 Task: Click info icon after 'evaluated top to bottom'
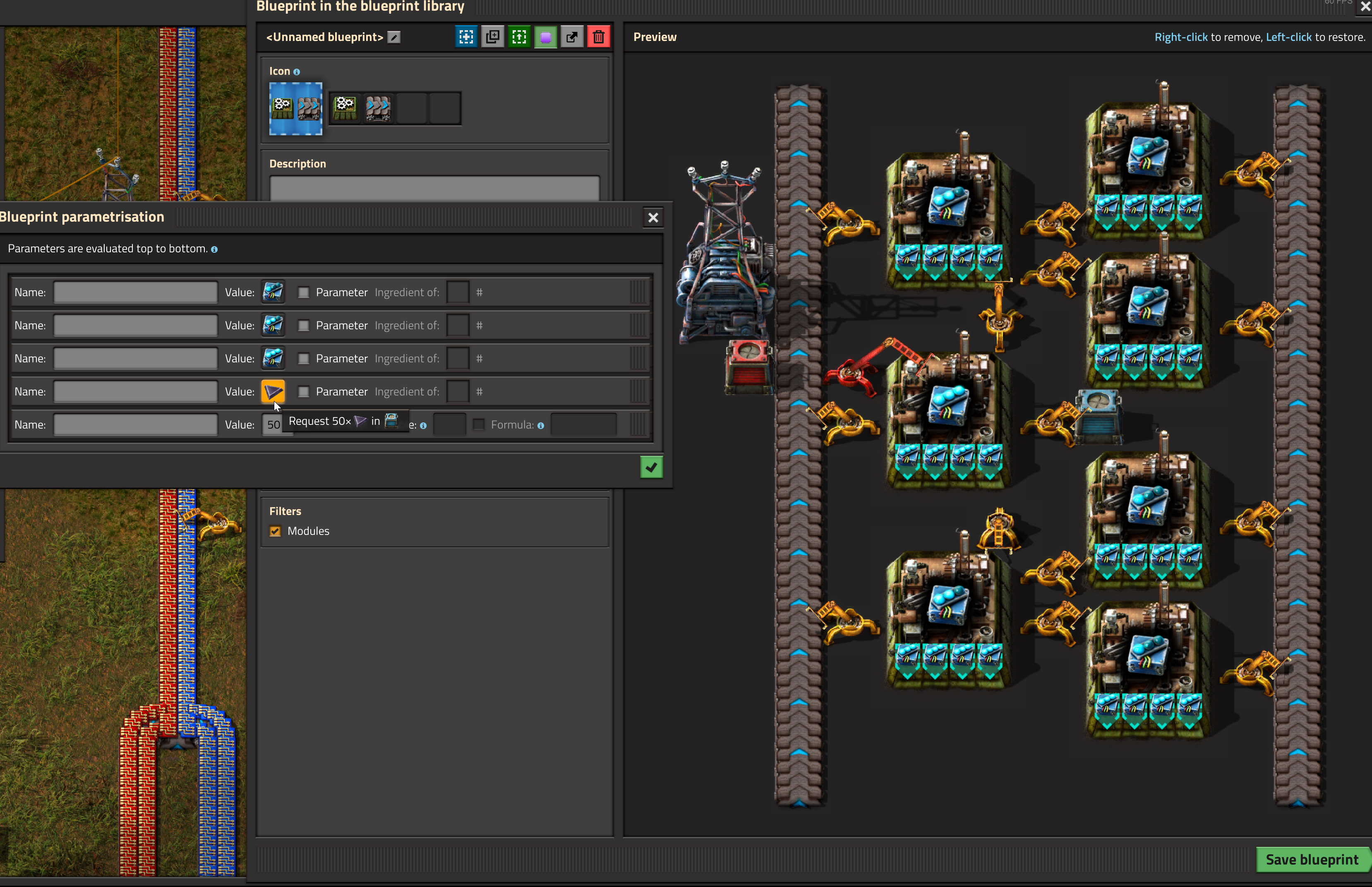point(214,249)
